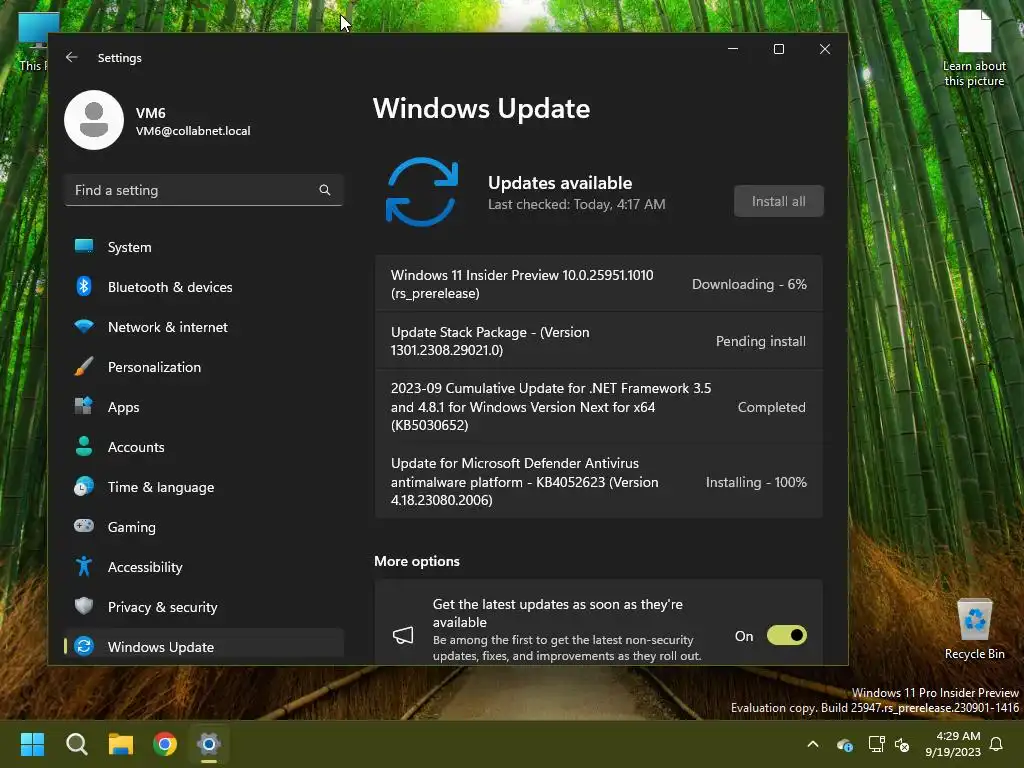Click Install all button
Viewport: 1024px width, 768px height.
click(x=778, y=201)
